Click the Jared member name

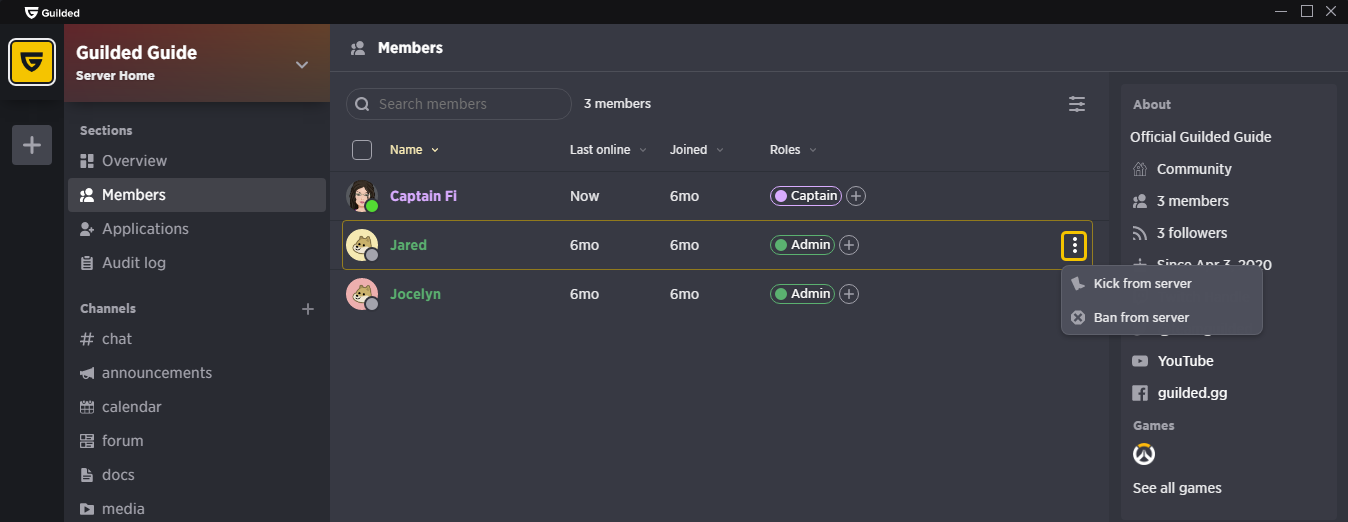click(408, 245)
